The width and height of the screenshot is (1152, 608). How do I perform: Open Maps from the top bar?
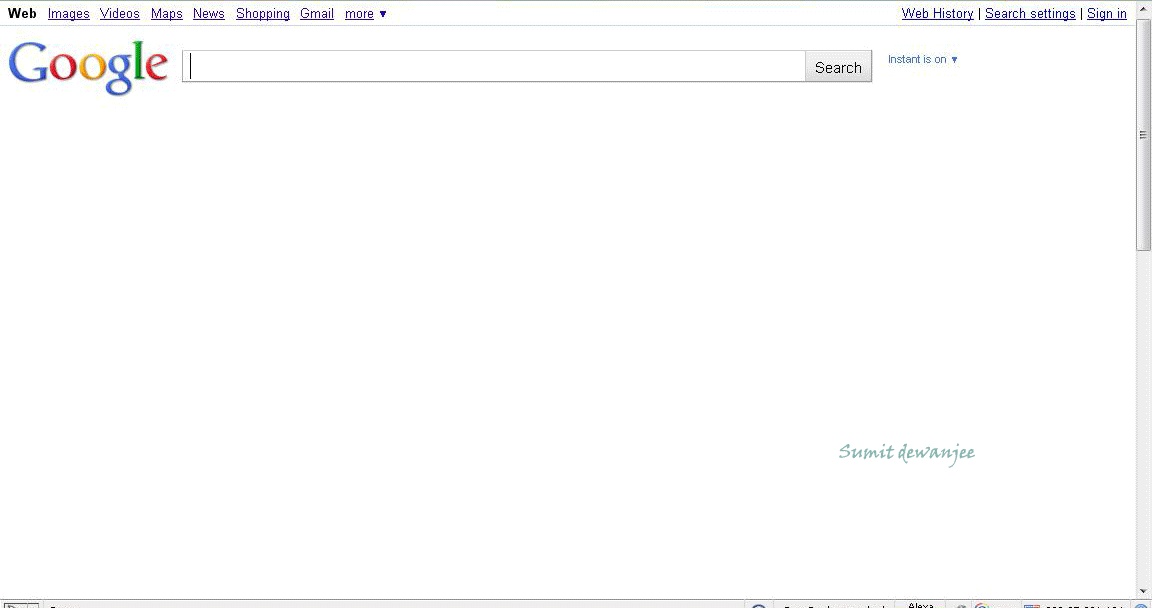[x=166, y=14]
